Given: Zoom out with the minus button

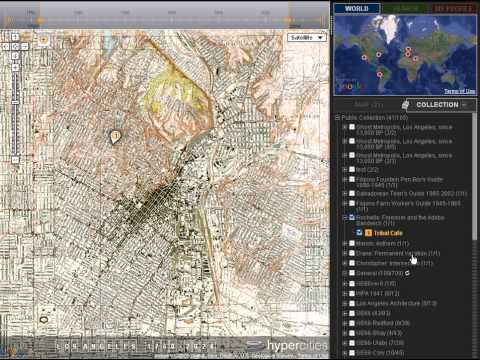Looking at the screenshot, I should click(15, 160).
